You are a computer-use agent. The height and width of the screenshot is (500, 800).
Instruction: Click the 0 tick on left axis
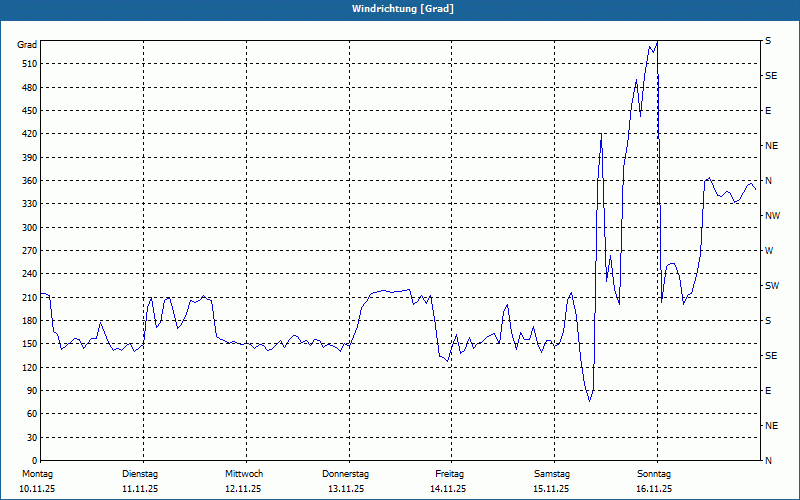(x=33, y=461)
